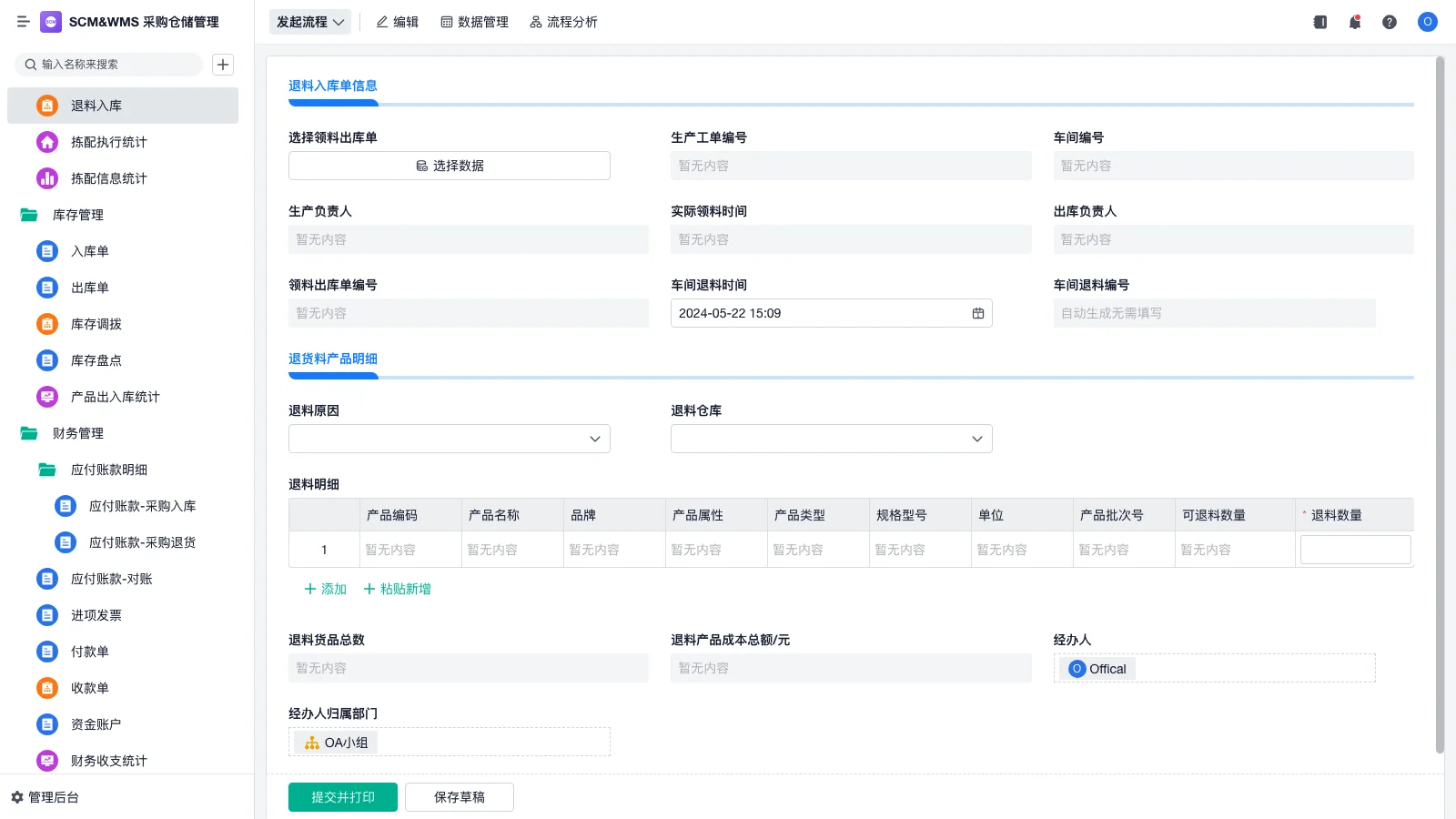Click the 应付账款-采购入库 form icon
The width and height of the screenshot is (1456, 819).
[x=66, y=506]
